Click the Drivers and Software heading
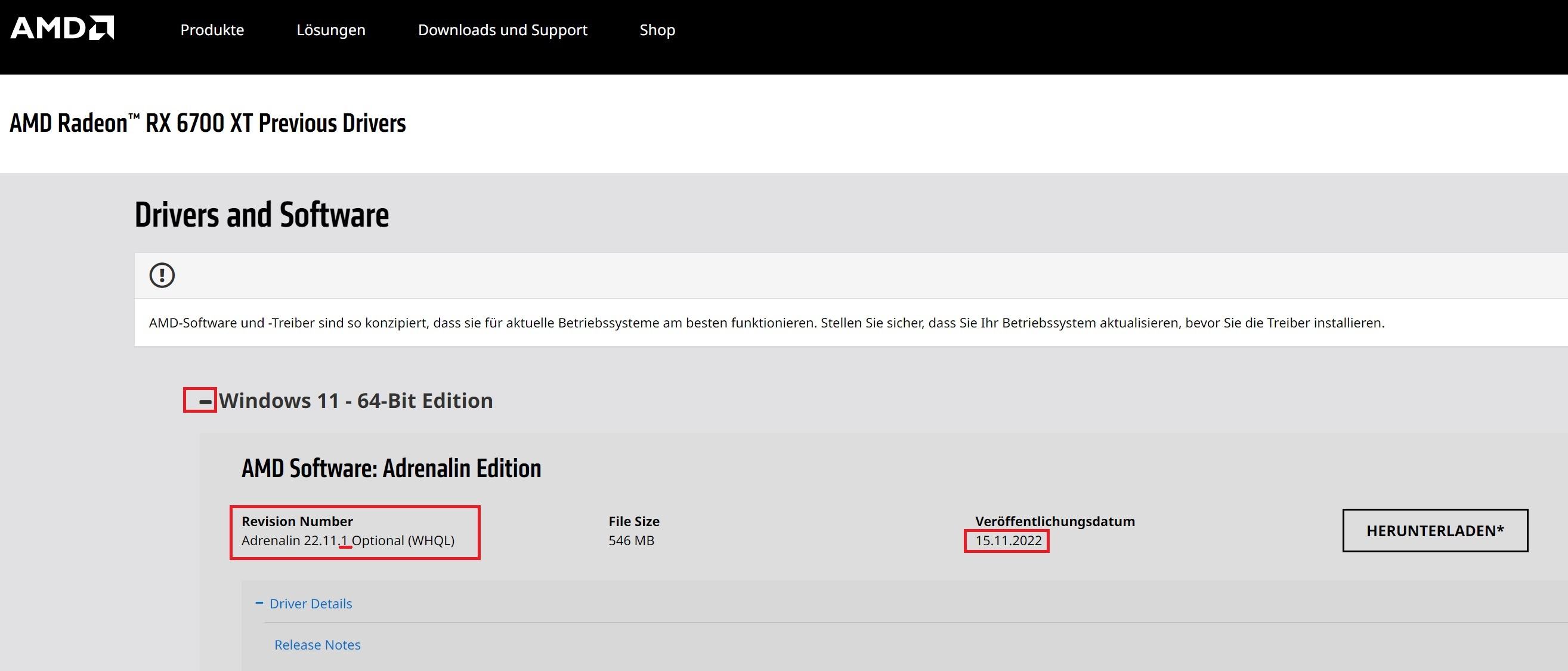Image resolution: width=1568 pixels, height=671 pixels. point(261,215)
